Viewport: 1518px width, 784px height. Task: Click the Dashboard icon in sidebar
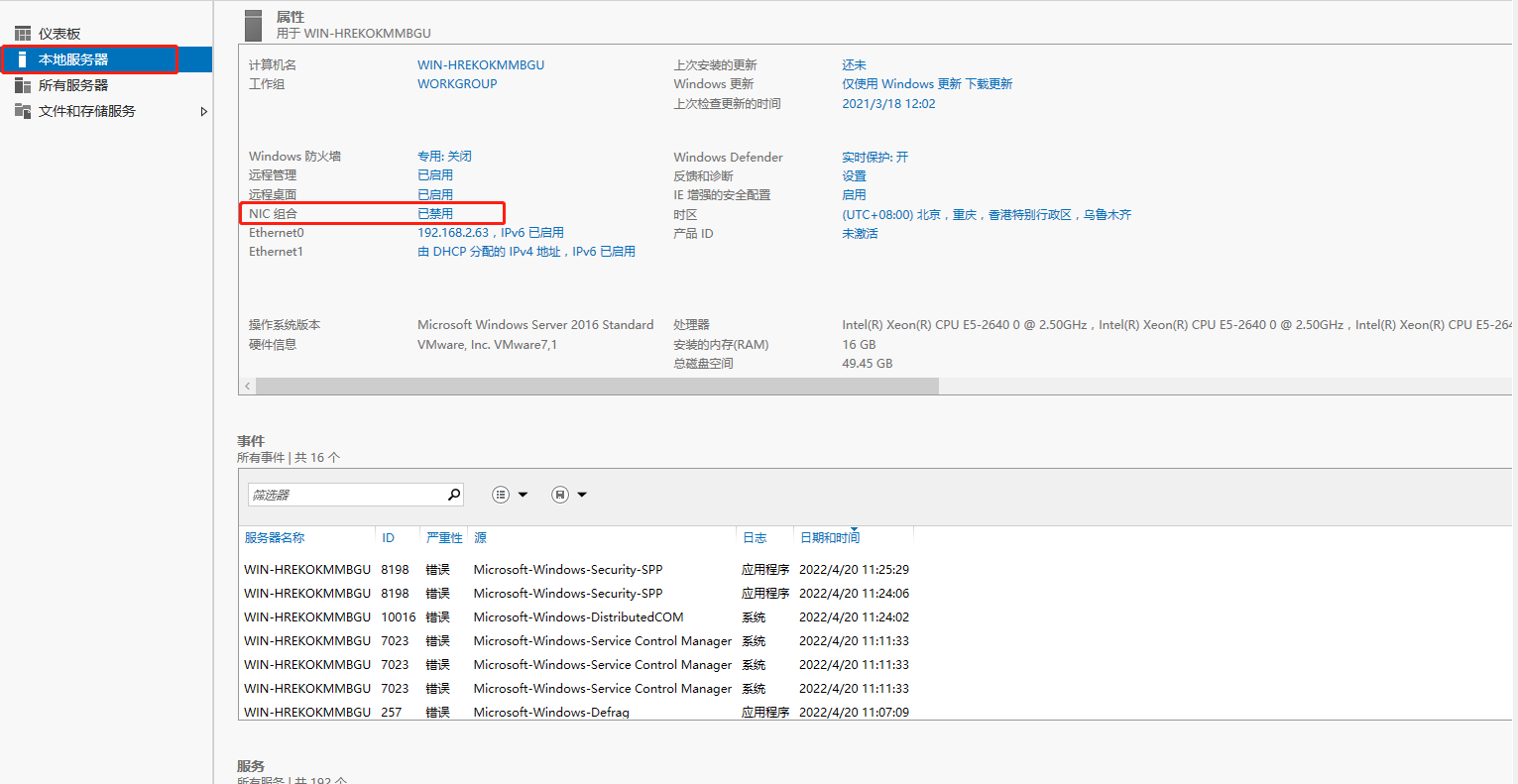coord(22,34)
